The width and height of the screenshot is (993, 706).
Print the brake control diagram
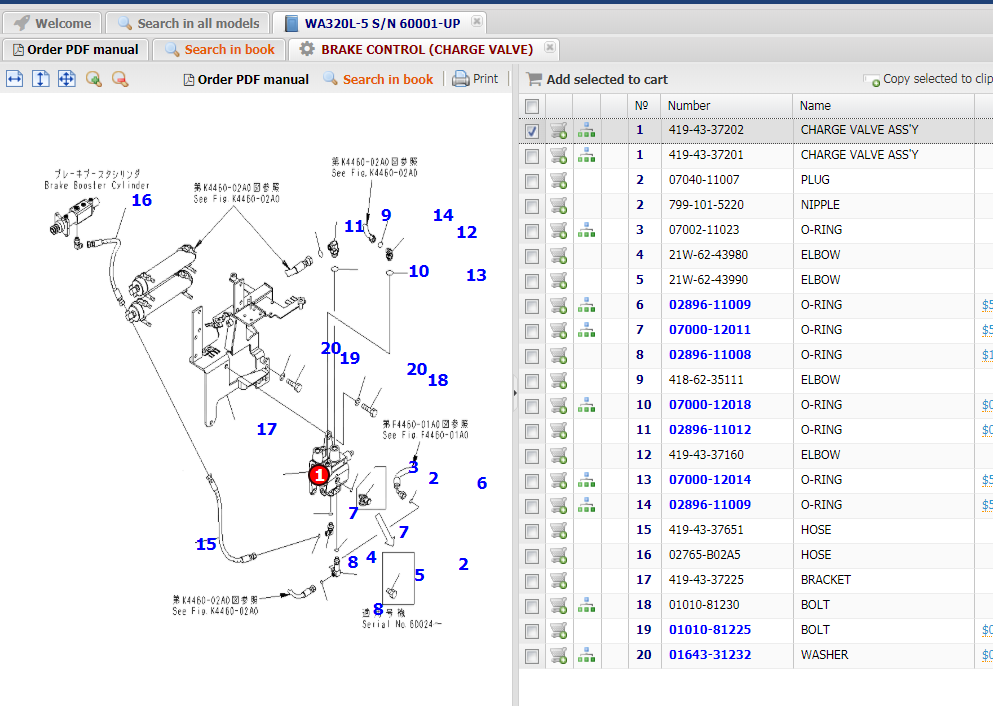475,79
